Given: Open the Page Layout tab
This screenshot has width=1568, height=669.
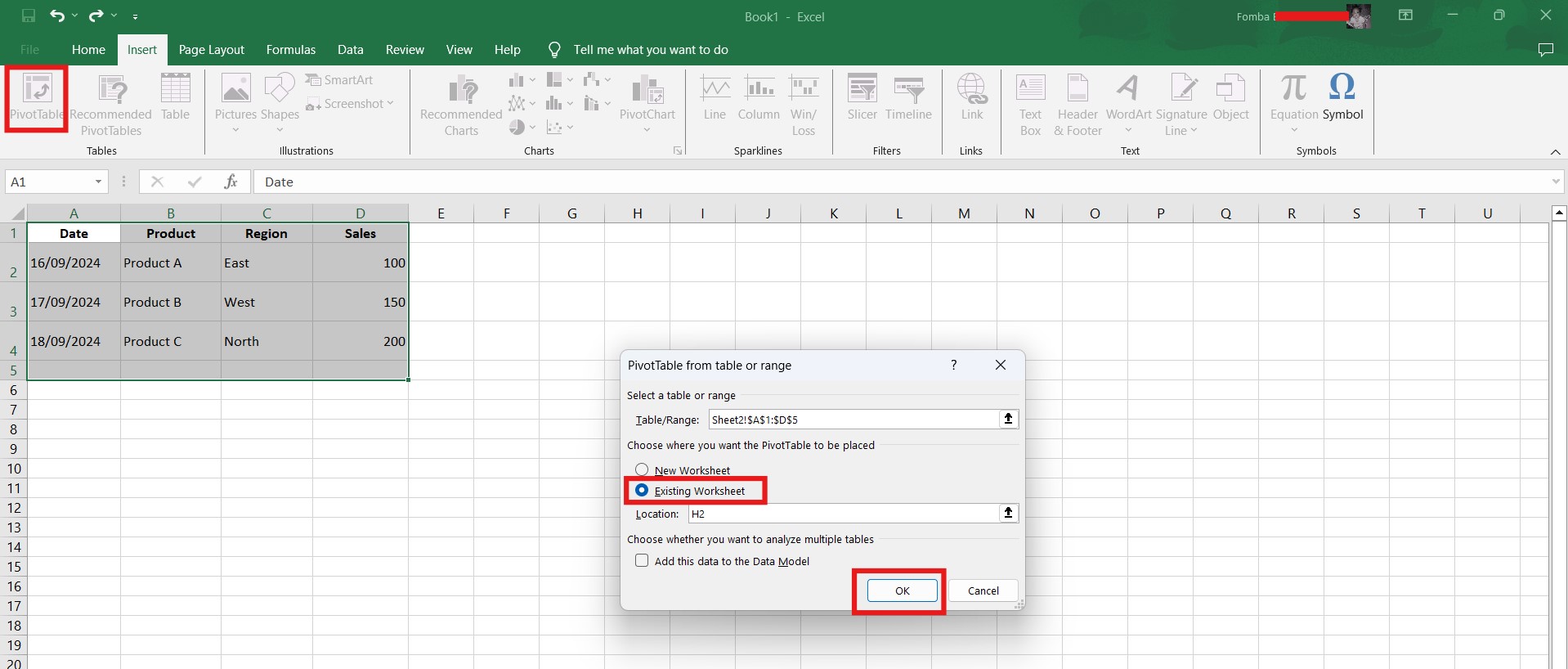Looking at the screenshot, I should point(211,50).
